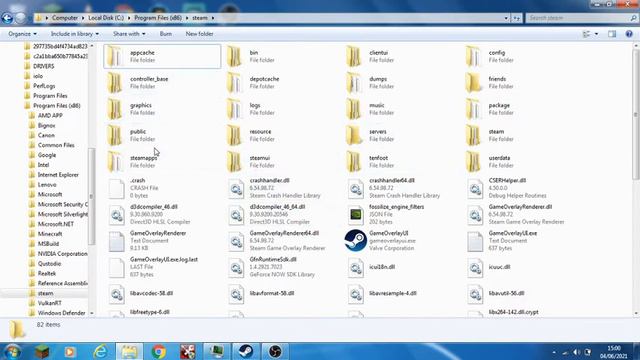Open Include in library dropdown
Viewport: 640px width, 360px height.
pyautogui.click(x=75, y=34)
